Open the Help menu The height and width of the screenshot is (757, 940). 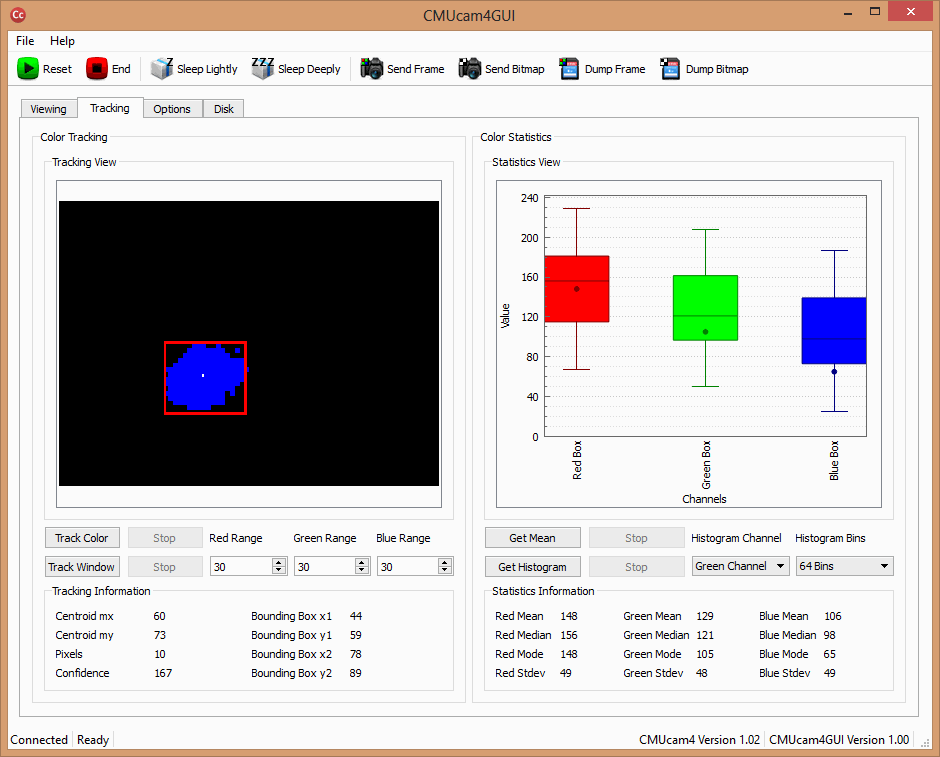coord(62,41)
